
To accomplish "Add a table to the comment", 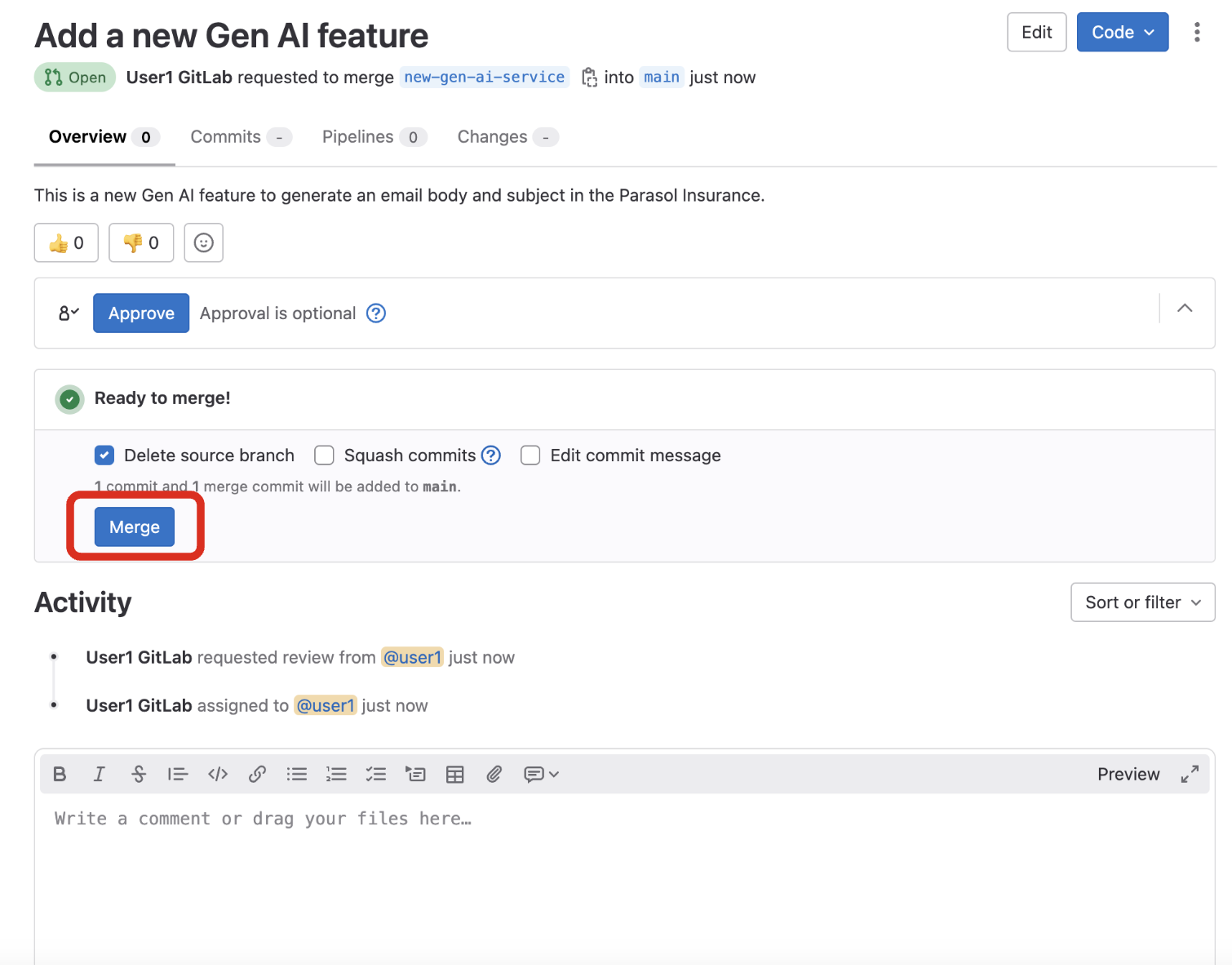I will pyautogui.click(x=454, y=774).
